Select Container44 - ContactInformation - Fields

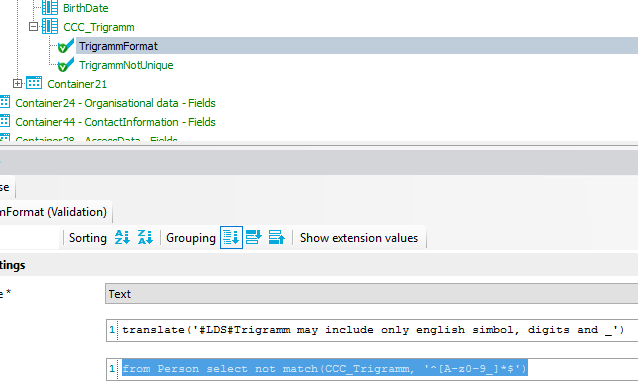tap(115, 122)
